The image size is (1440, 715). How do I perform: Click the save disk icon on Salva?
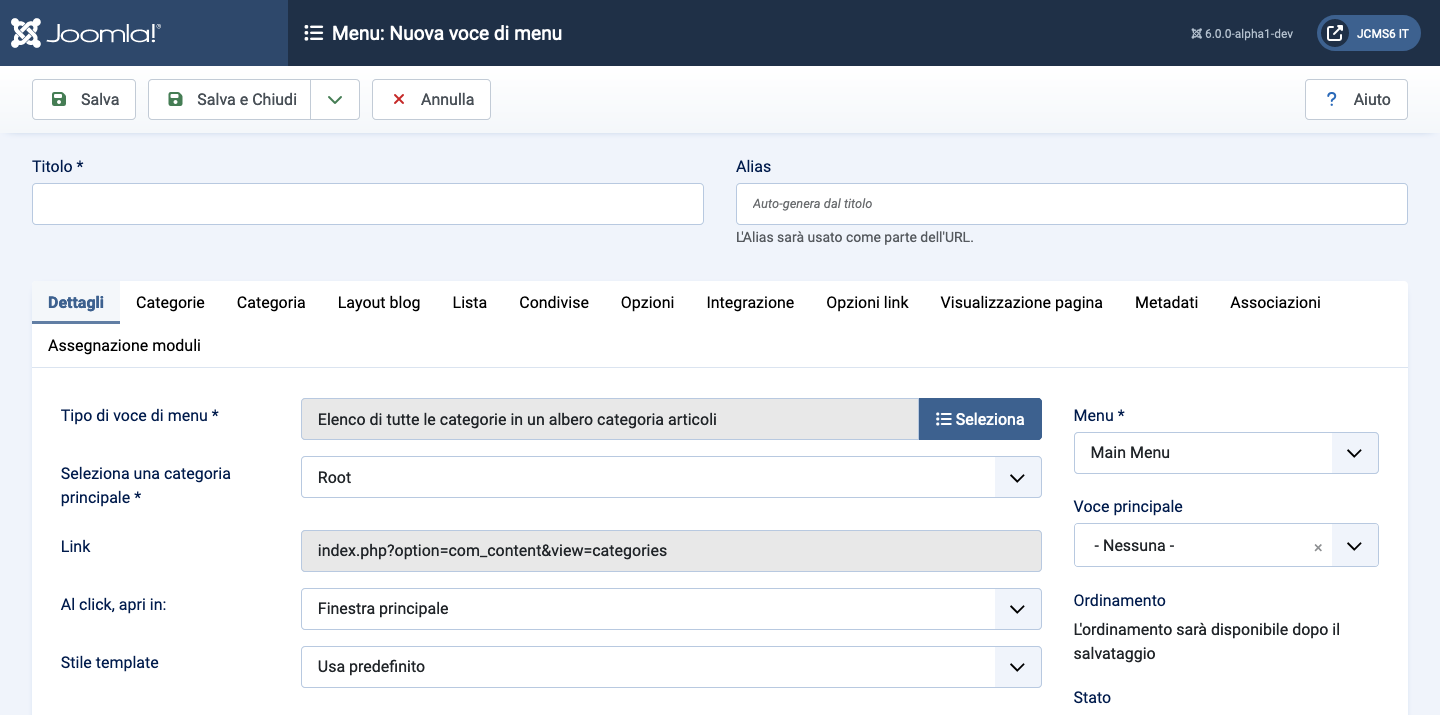pos(57,99)
